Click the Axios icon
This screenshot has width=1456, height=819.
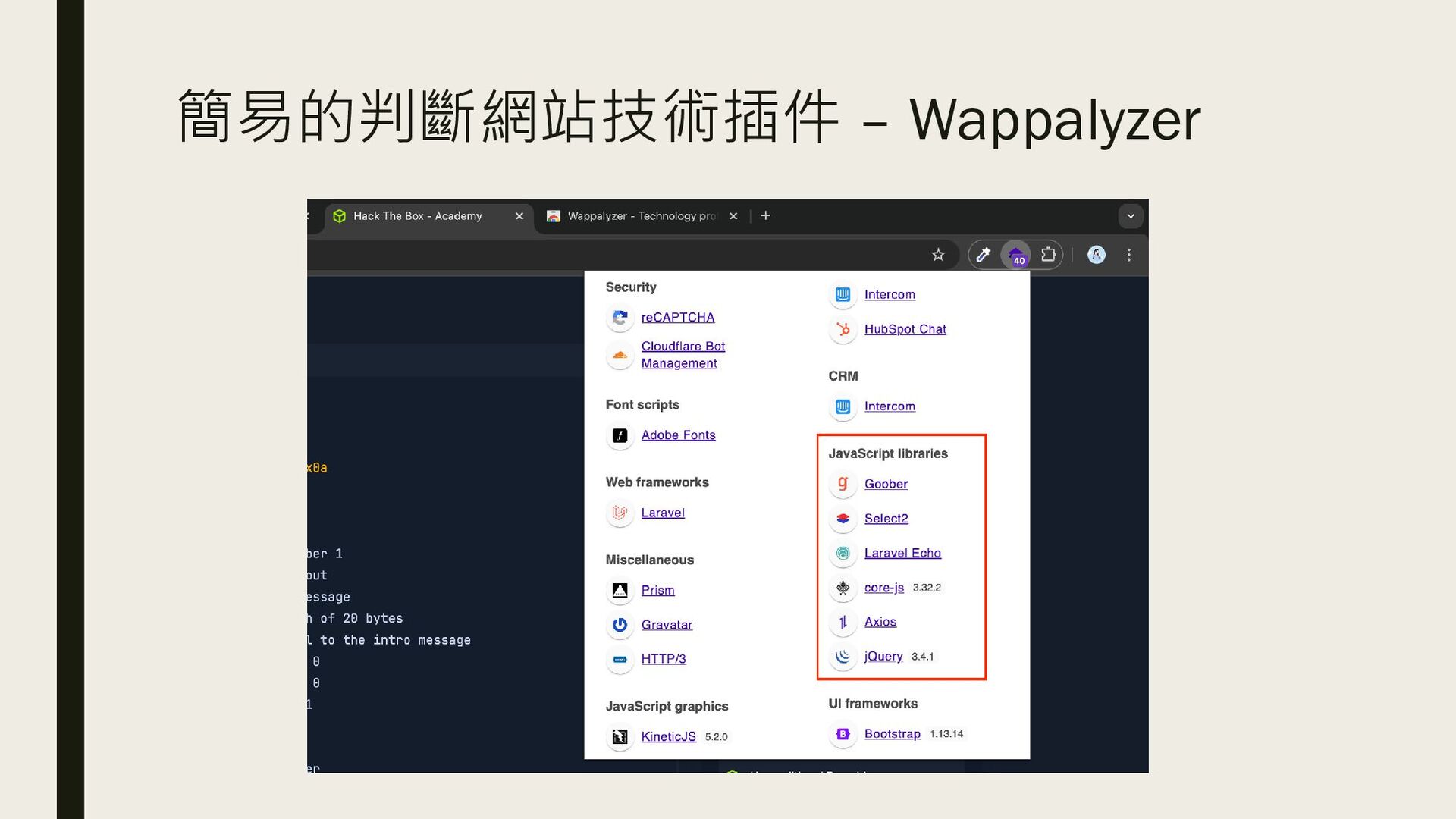[x=843, y=623]
